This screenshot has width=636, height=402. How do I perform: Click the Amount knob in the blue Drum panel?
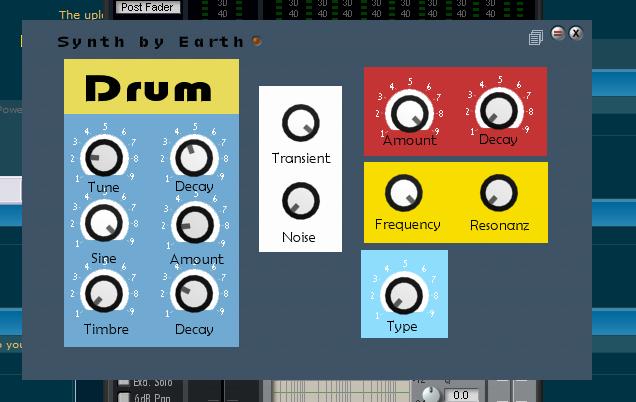[x=194, y=223]
